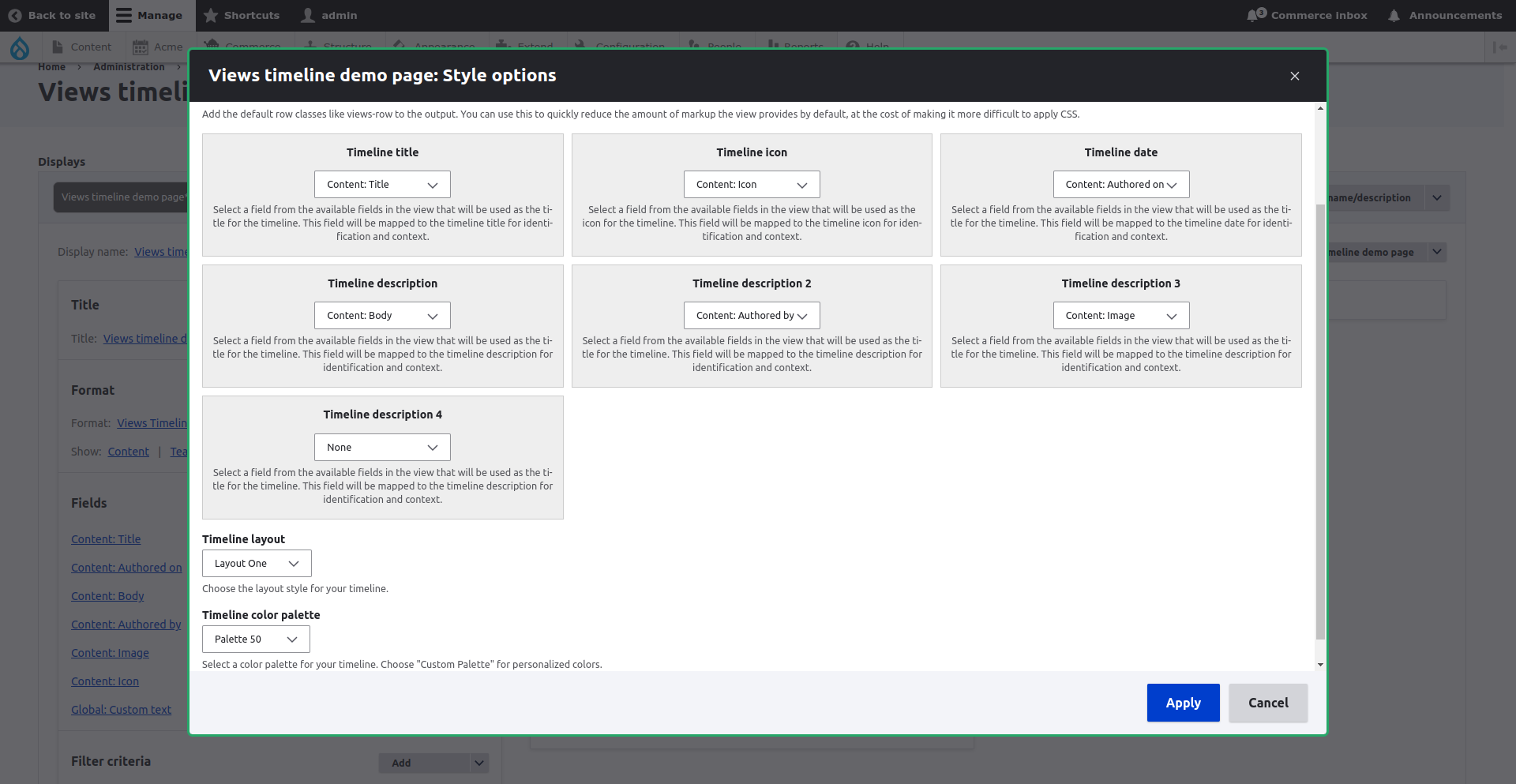1516x784 pixels.
Task: Click the dialog scroll-down arrow
Action: [x=1320, y=665]
